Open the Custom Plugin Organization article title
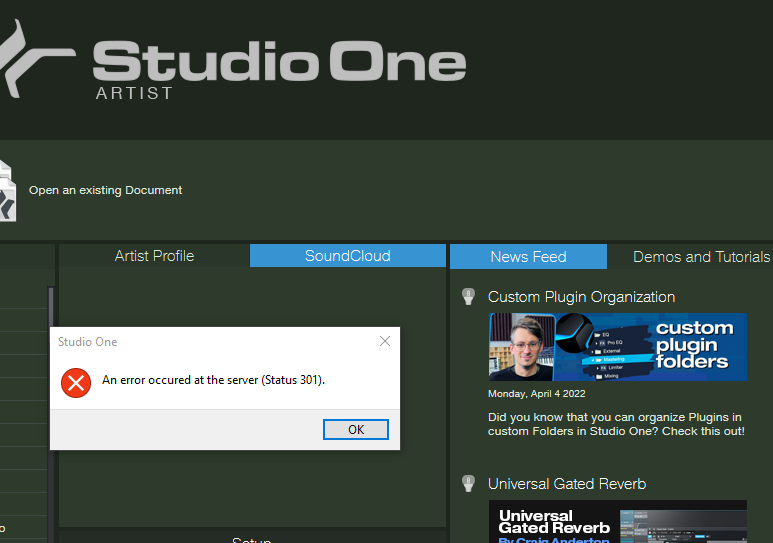 tap(581, 297)
